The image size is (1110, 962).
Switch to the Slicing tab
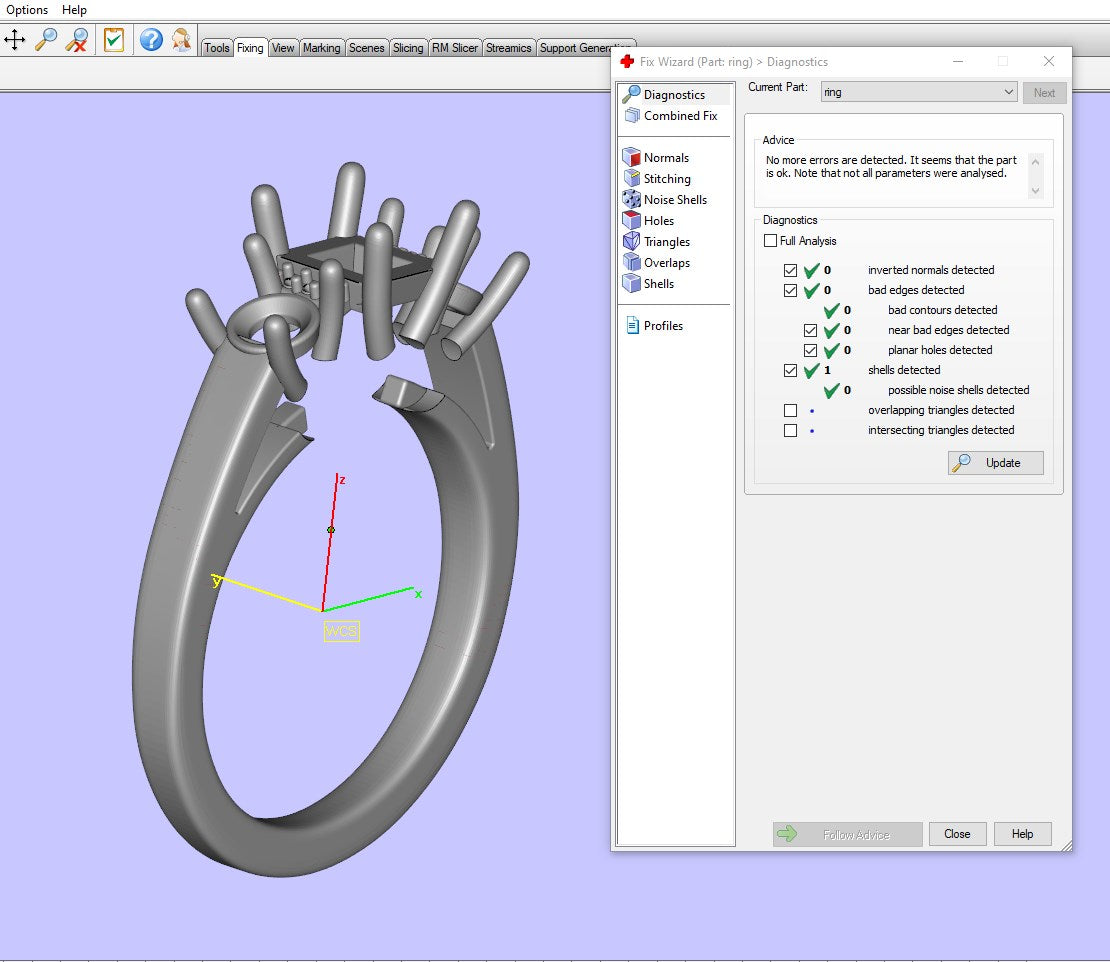[408, 48]
